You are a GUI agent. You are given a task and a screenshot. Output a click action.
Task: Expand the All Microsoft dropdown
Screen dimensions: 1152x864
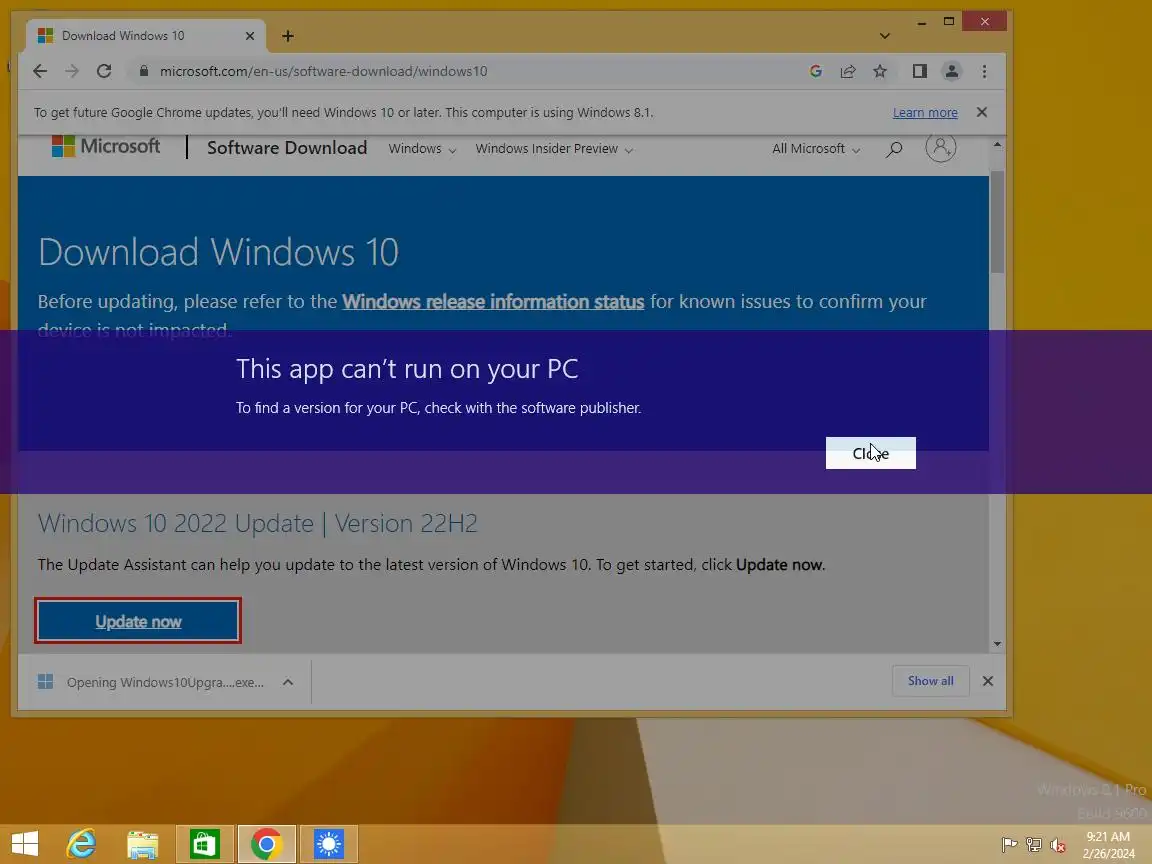(816, 148)
